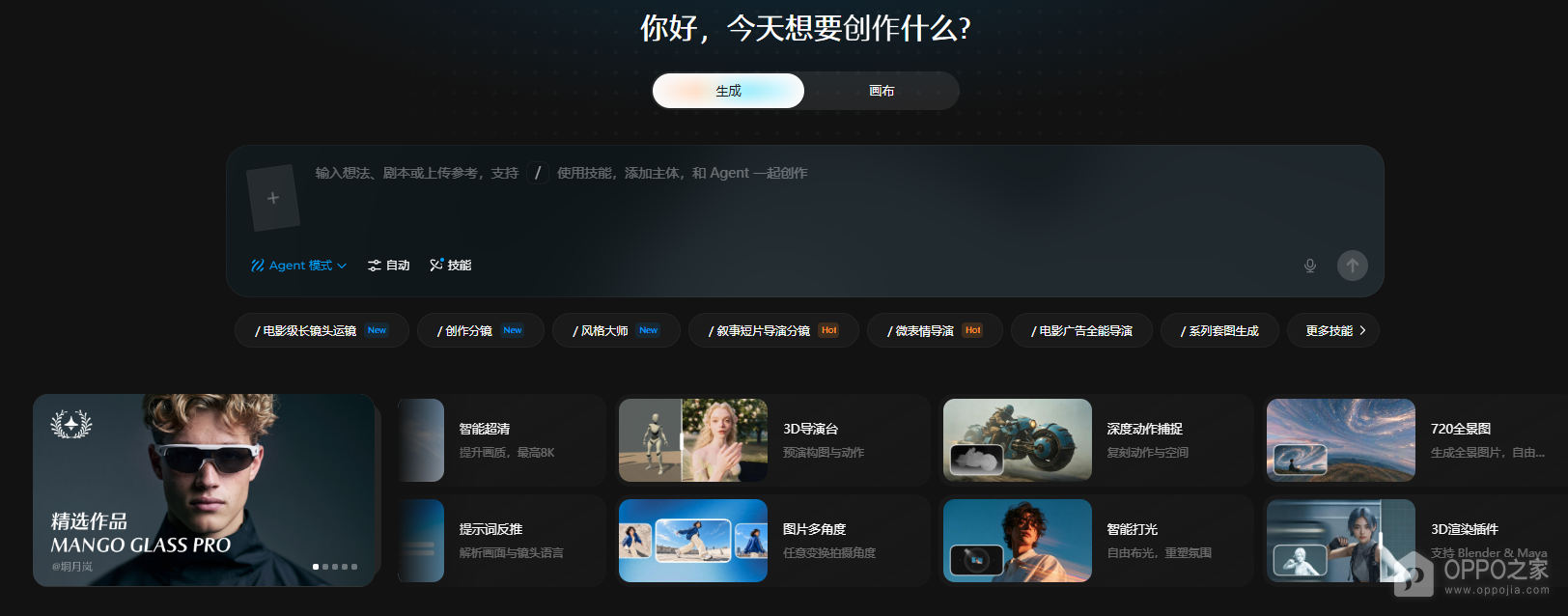The image size is (1568, 616).
Task: Open the 深度动作捕捉 tool card
Action: [x=1096, y=440]
